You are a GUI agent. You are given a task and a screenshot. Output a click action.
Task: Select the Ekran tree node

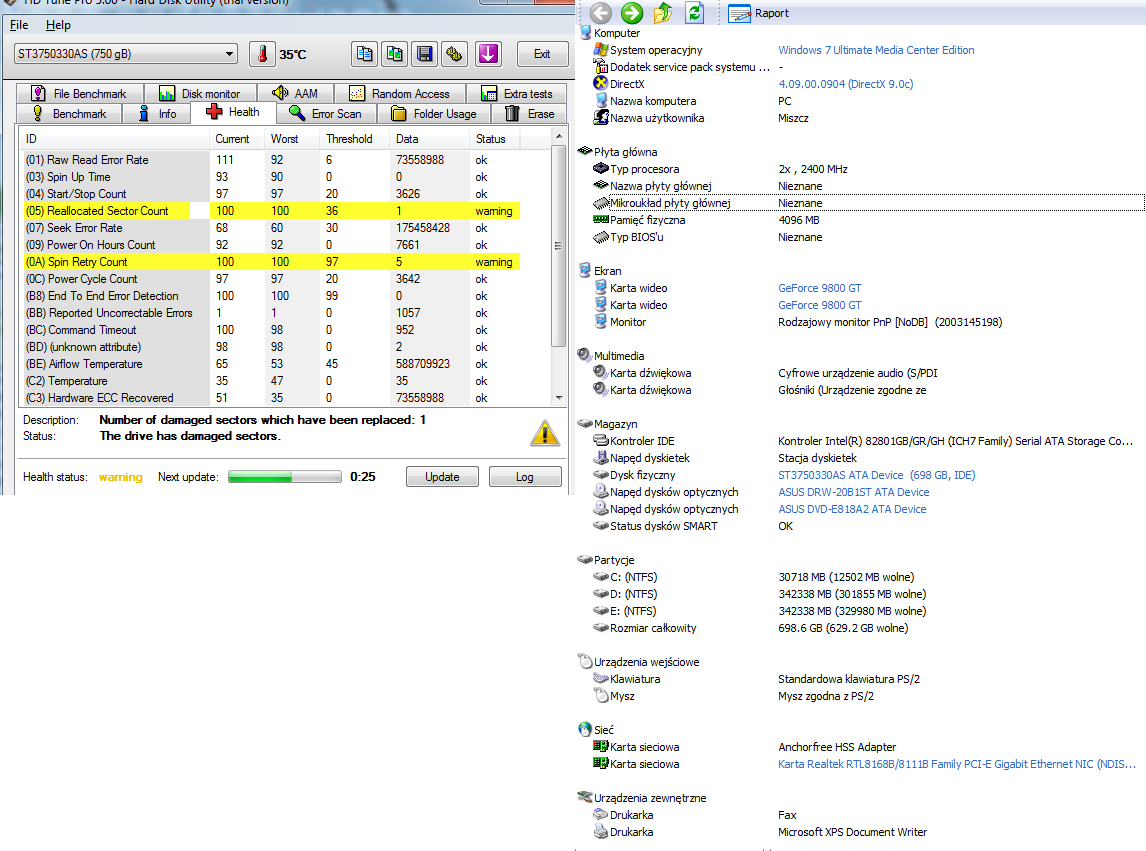click(600, 271)
